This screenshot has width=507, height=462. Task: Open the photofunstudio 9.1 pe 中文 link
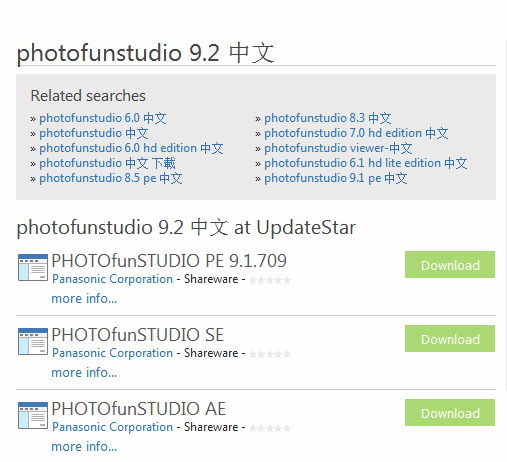pyautogui.click(x=336, y=178)
